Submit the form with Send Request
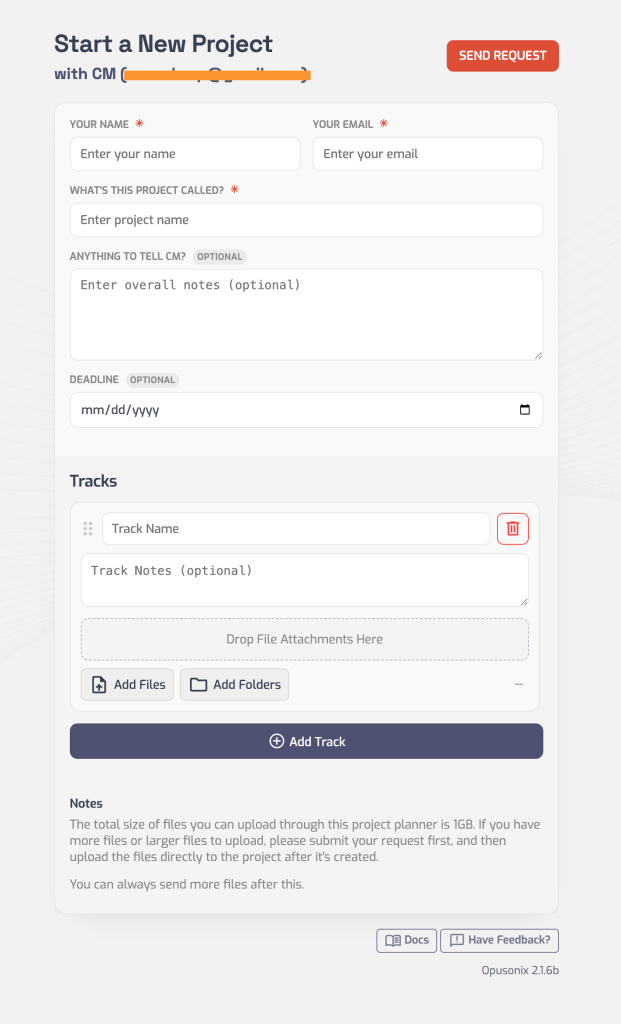The height and width of the screenshot is (1024, 621). (x=502, y=56)
